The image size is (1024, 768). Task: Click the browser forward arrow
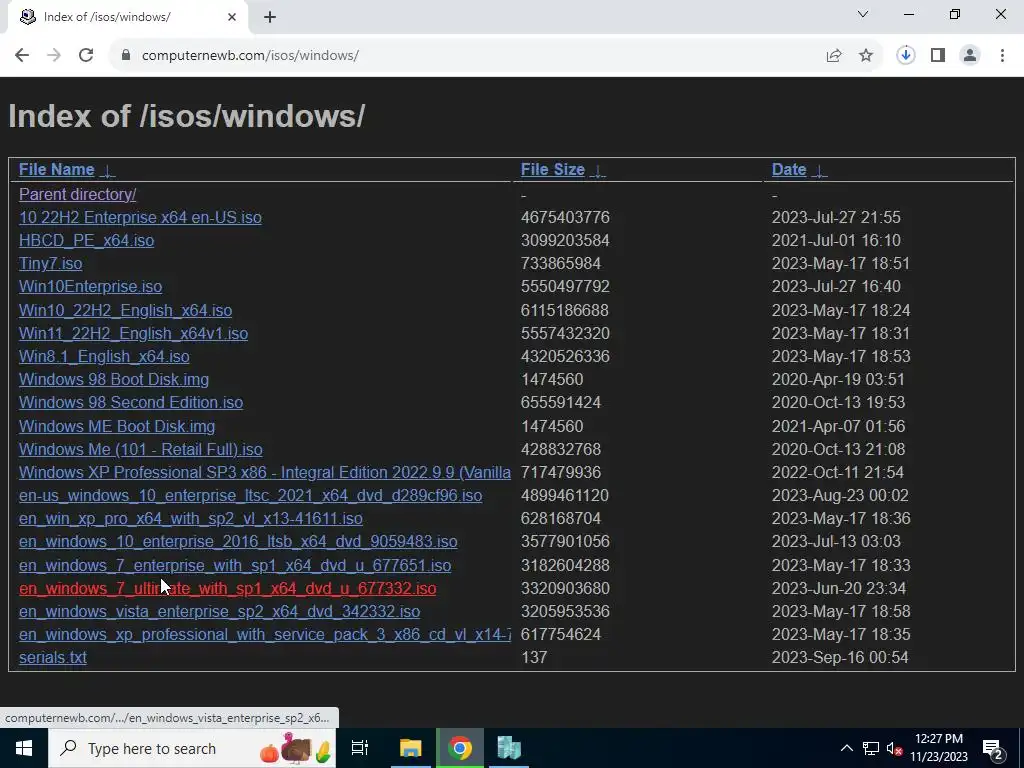[54, 56]
